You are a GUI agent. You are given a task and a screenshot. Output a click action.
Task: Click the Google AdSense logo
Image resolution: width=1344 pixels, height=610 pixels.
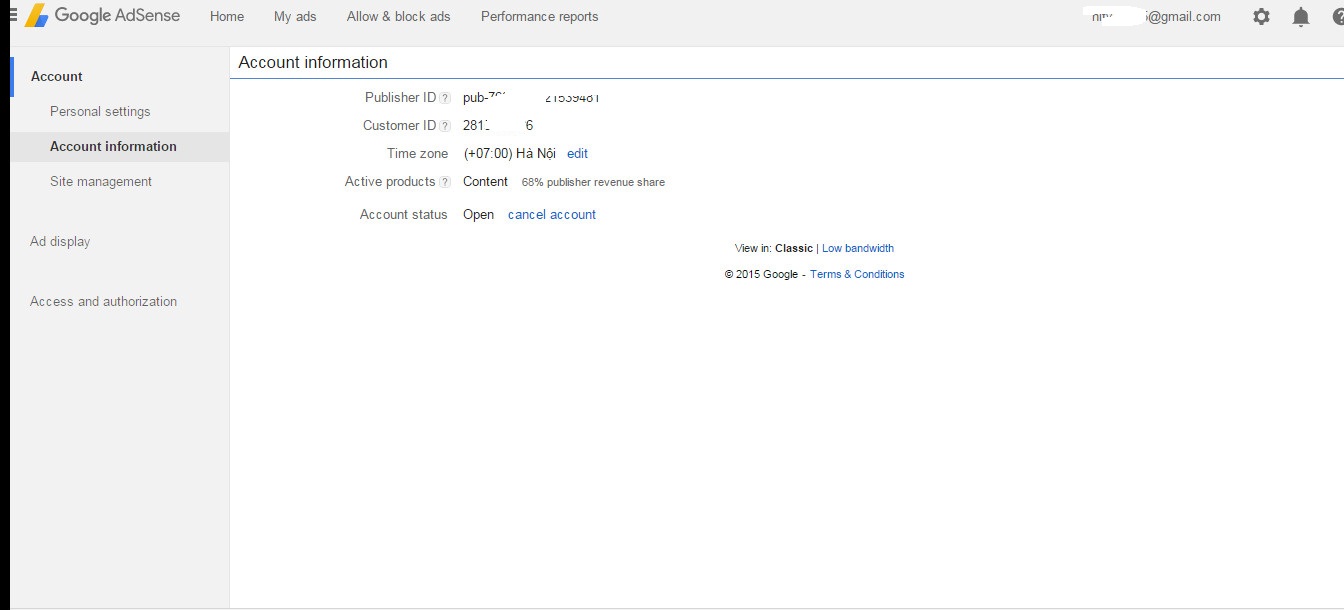(102, 16)
